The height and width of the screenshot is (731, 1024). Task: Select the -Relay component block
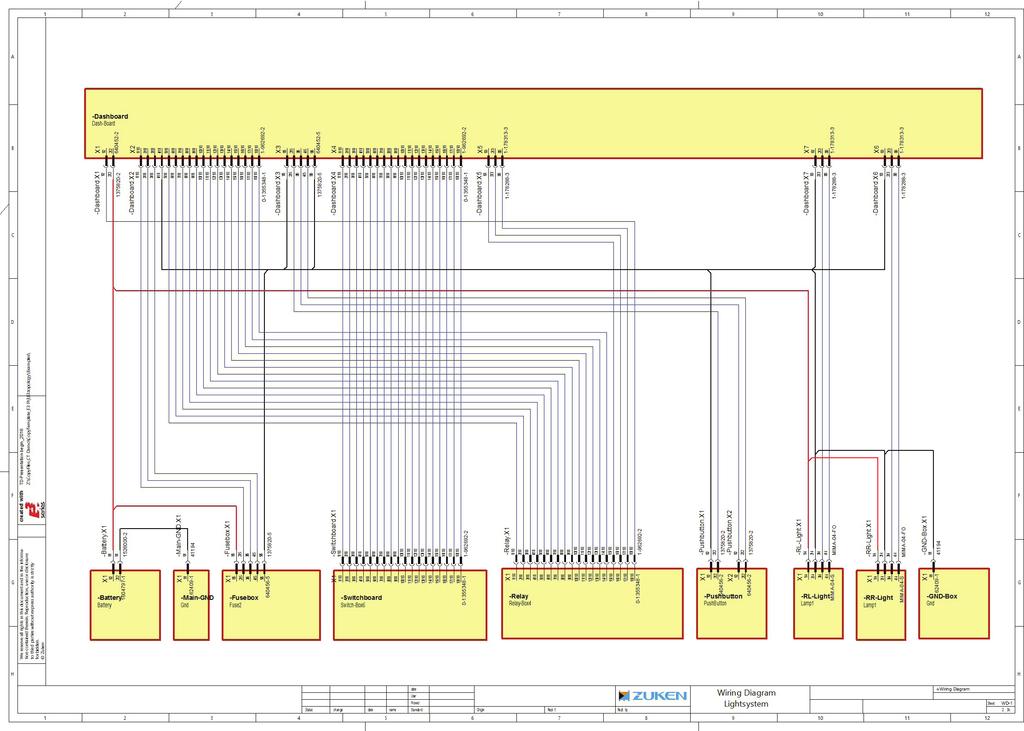592,604
